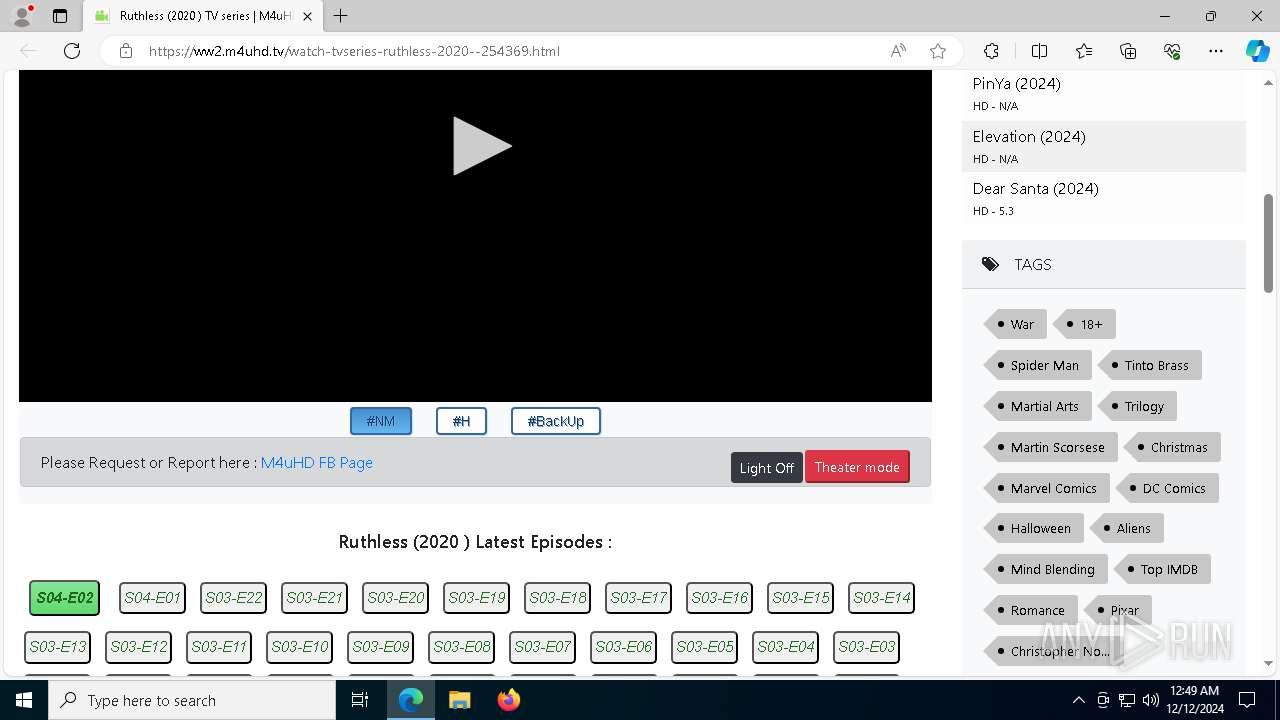This screenshot has width=1280, height=720.
Task: Open M4uHD FB Page link
Action: (317, 463)
